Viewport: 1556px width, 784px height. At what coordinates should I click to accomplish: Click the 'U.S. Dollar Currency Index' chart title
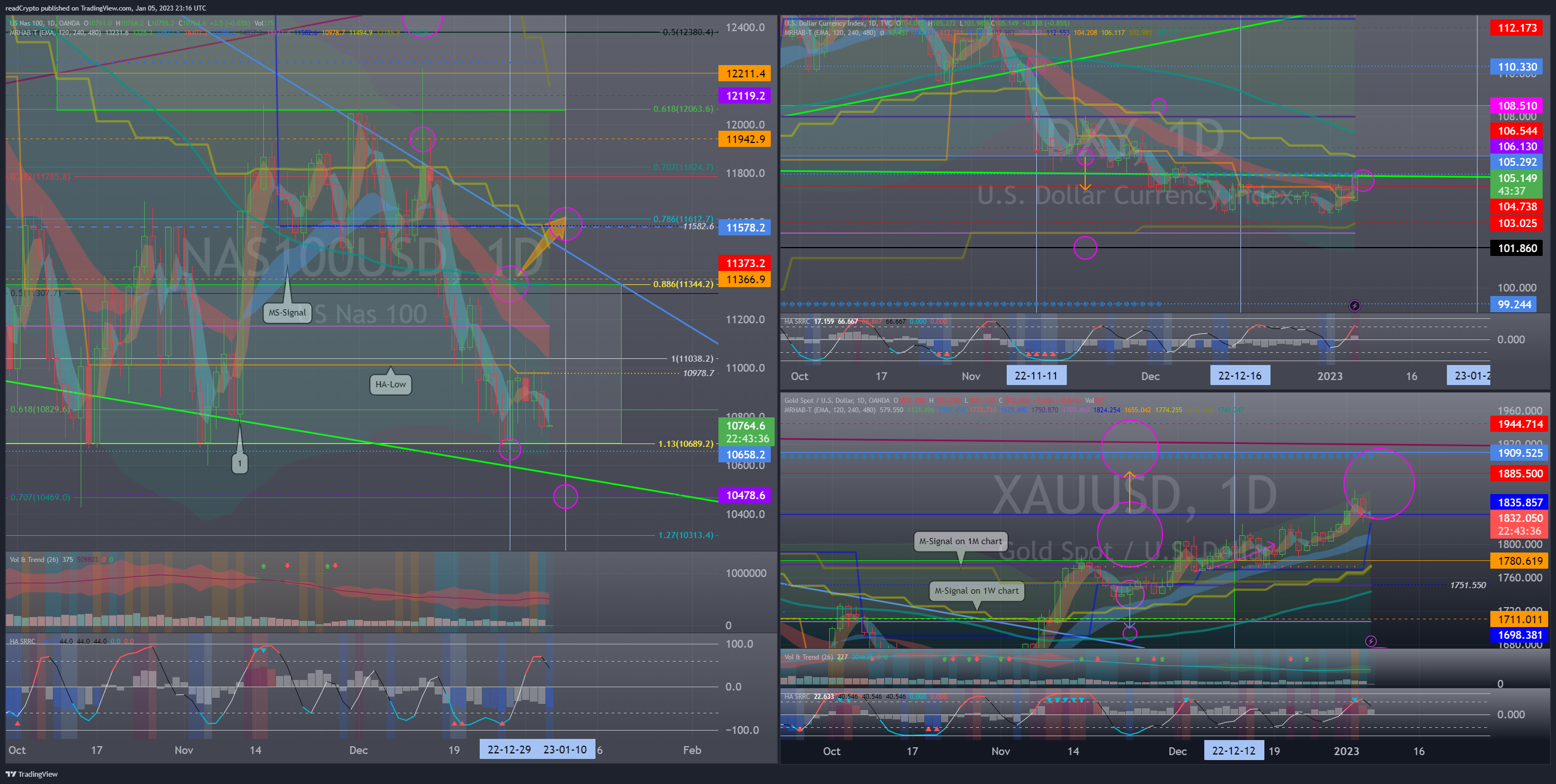825,23
